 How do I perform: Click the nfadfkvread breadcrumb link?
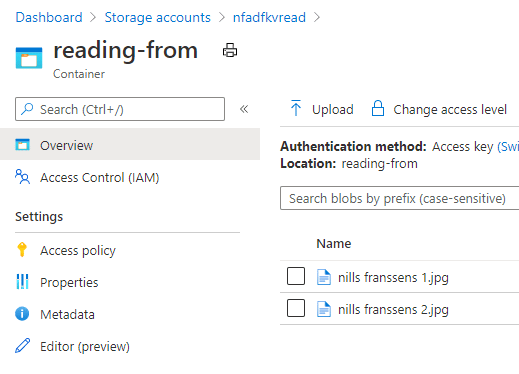[x=269, y=17]
